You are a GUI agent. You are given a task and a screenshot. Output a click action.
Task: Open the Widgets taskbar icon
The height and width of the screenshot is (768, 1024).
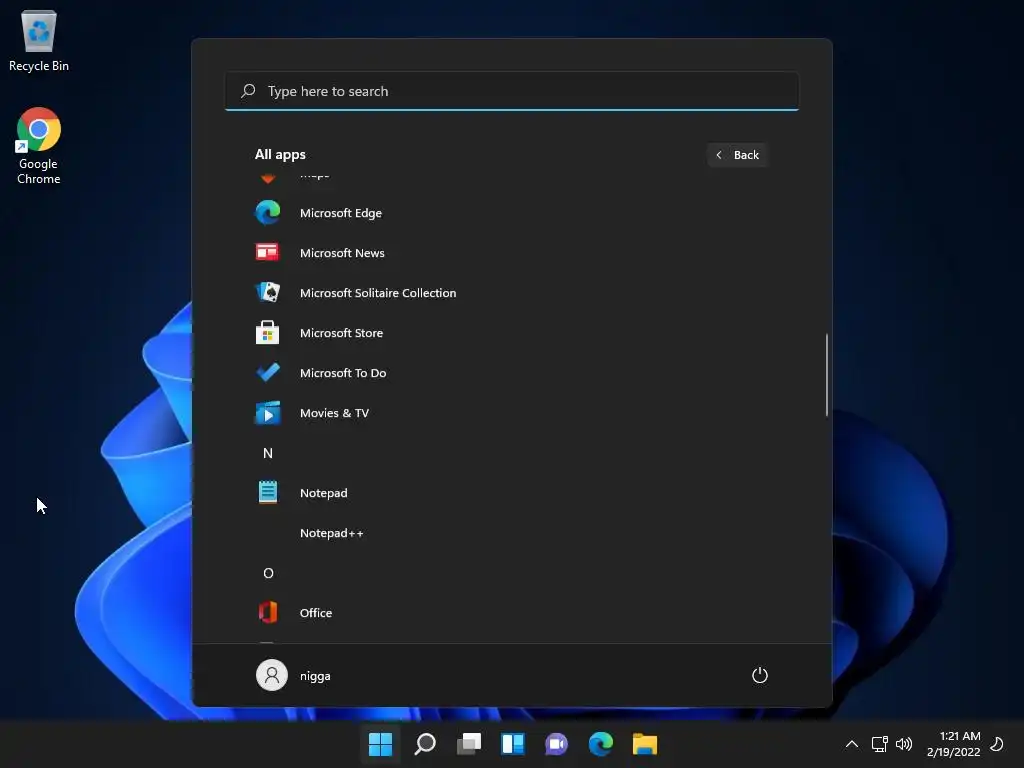tap(513, 744)
